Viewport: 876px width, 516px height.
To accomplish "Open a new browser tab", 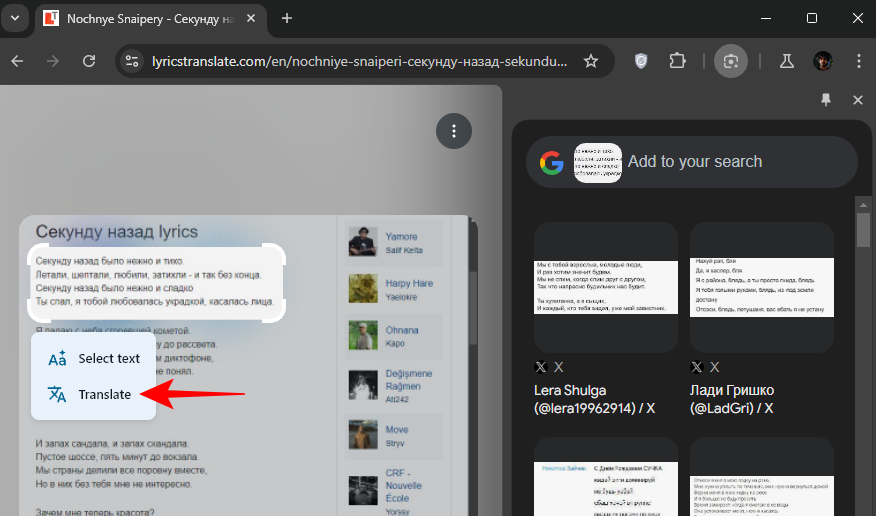I will [287, 18].
